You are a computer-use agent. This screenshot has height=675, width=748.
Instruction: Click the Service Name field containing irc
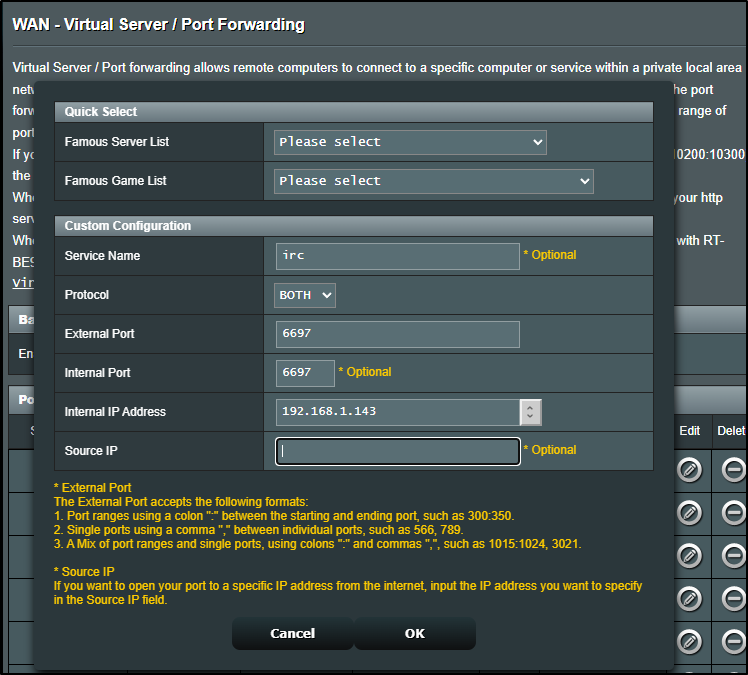(397, 256)
